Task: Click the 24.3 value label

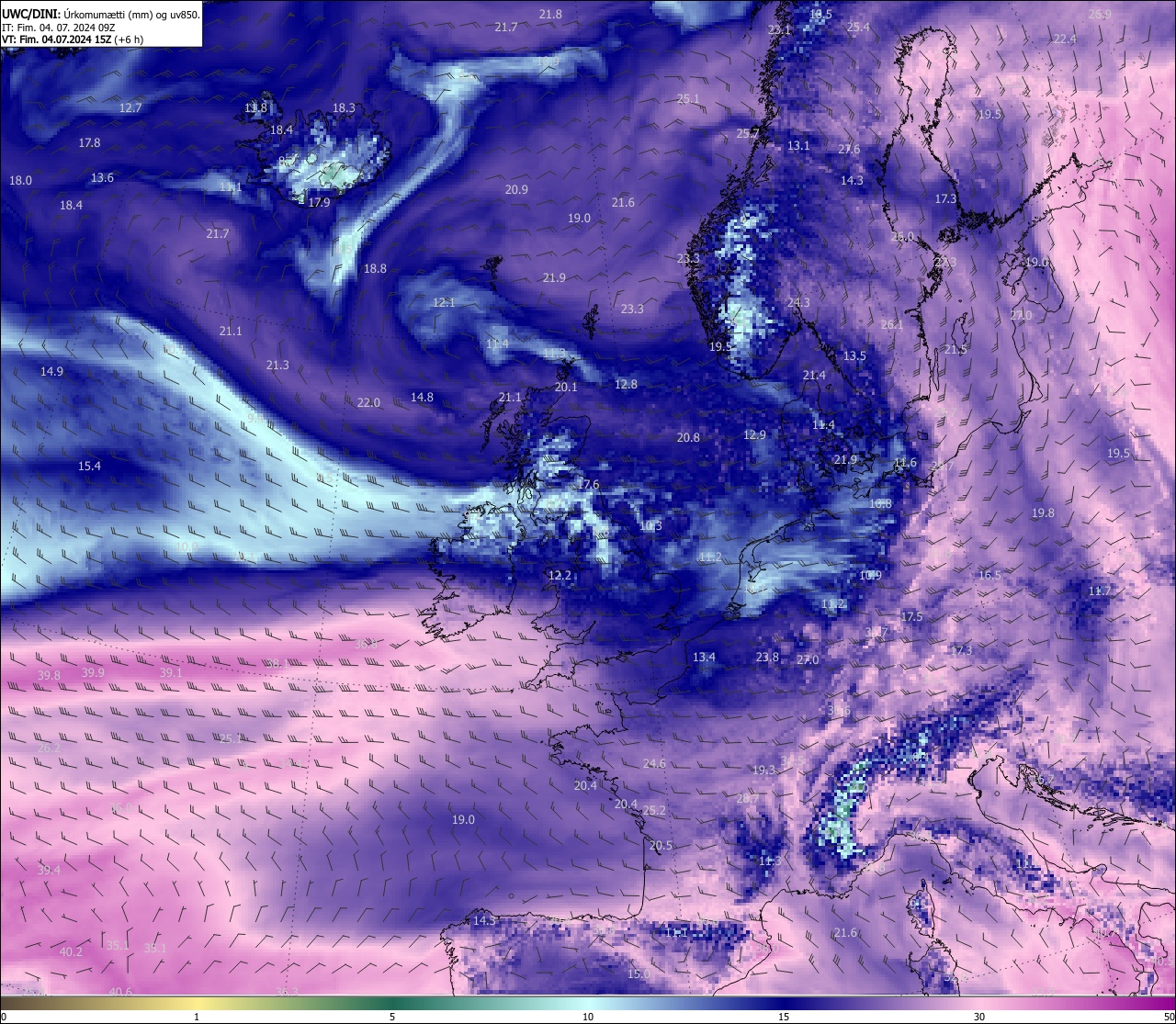Action: (x=798, y=302)
